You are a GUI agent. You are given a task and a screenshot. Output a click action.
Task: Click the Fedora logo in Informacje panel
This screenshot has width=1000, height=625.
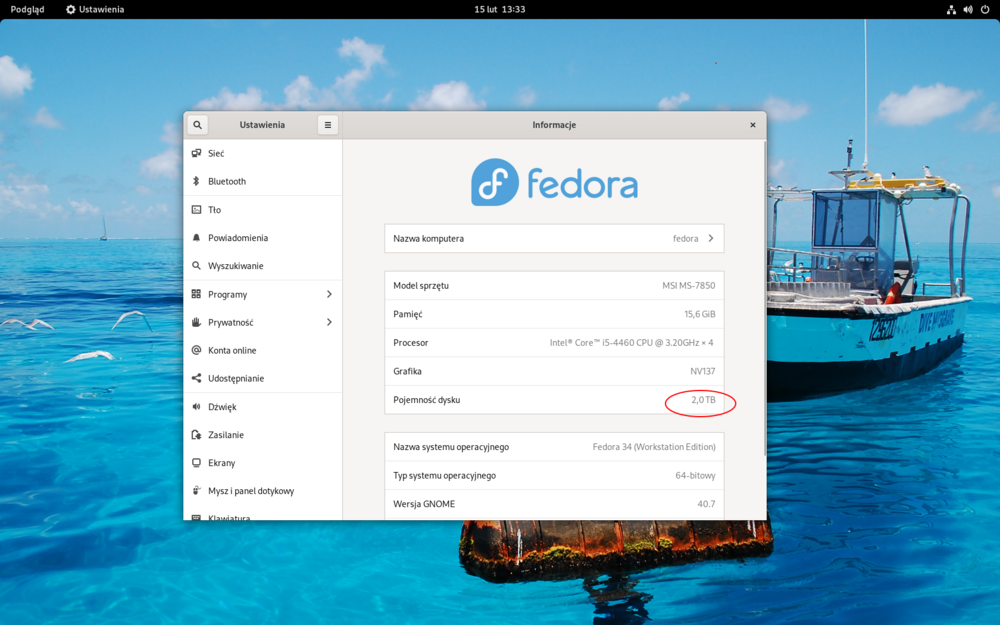click(554, 182)
